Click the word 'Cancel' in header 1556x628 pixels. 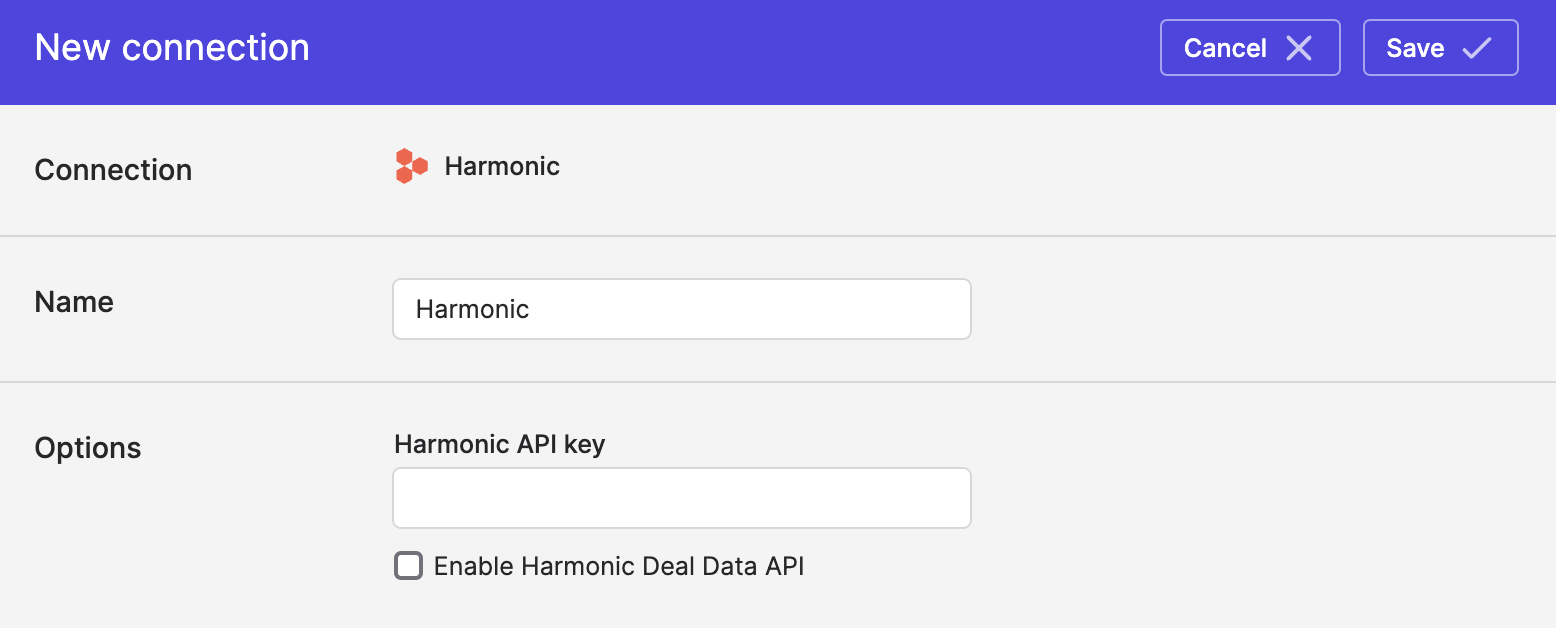click(x=1225, y=48)
